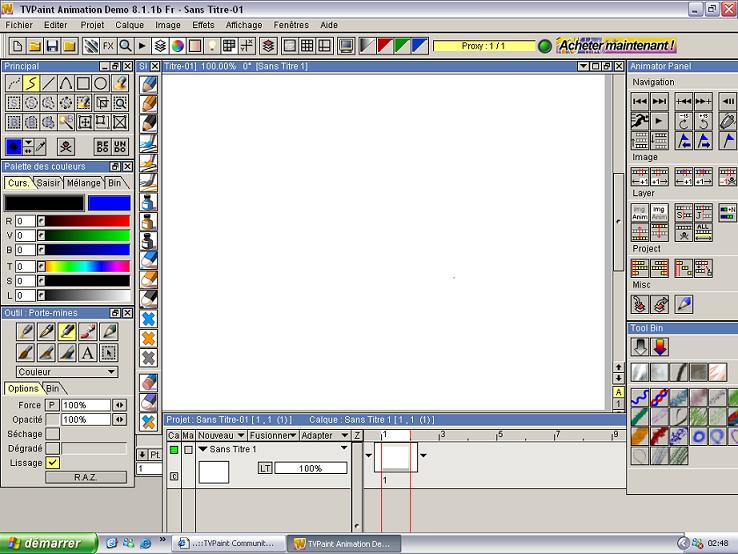The height and width of the screenshot is (554, 738).
Task: Click the blue color swatch in palette
Action: [x=109, y=203]
